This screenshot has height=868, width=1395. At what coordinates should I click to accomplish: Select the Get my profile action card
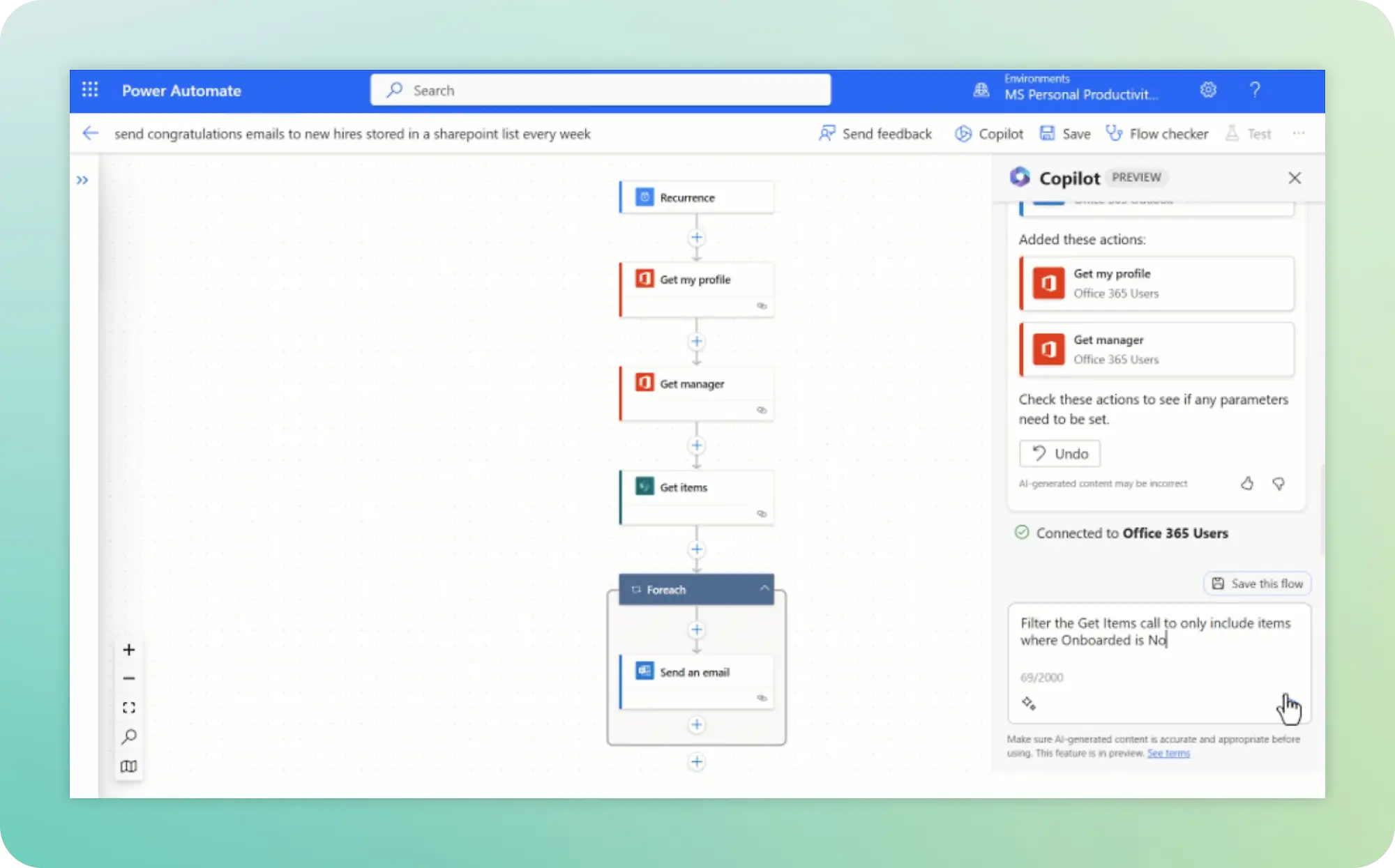click(697, 289)
